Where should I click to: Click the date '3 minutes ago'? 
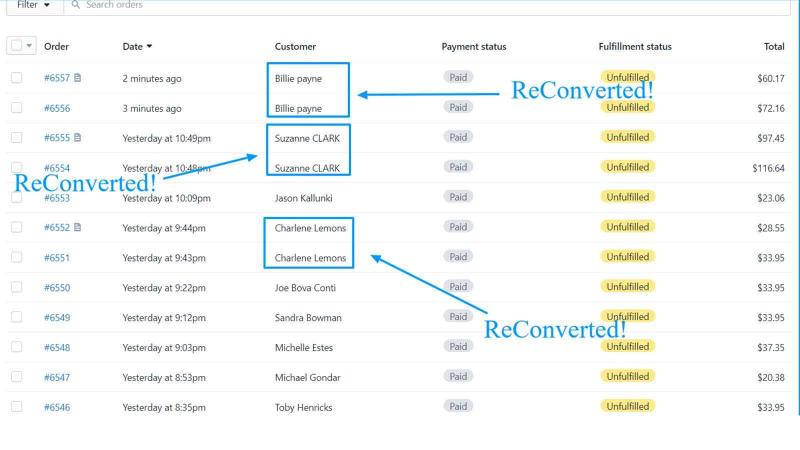tap(152, 108)
